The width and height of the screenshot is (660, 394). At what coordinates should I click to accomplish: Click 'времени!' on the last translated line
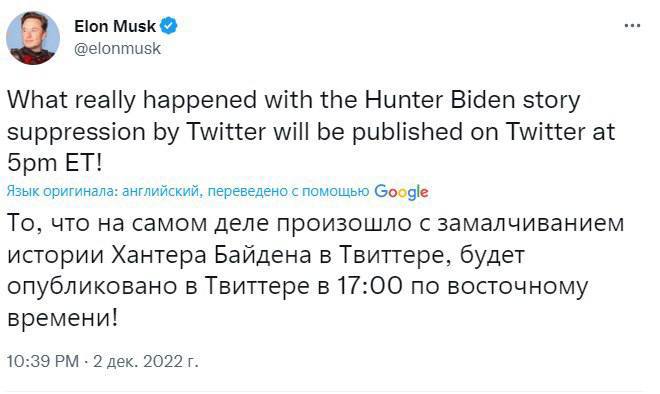63,317
